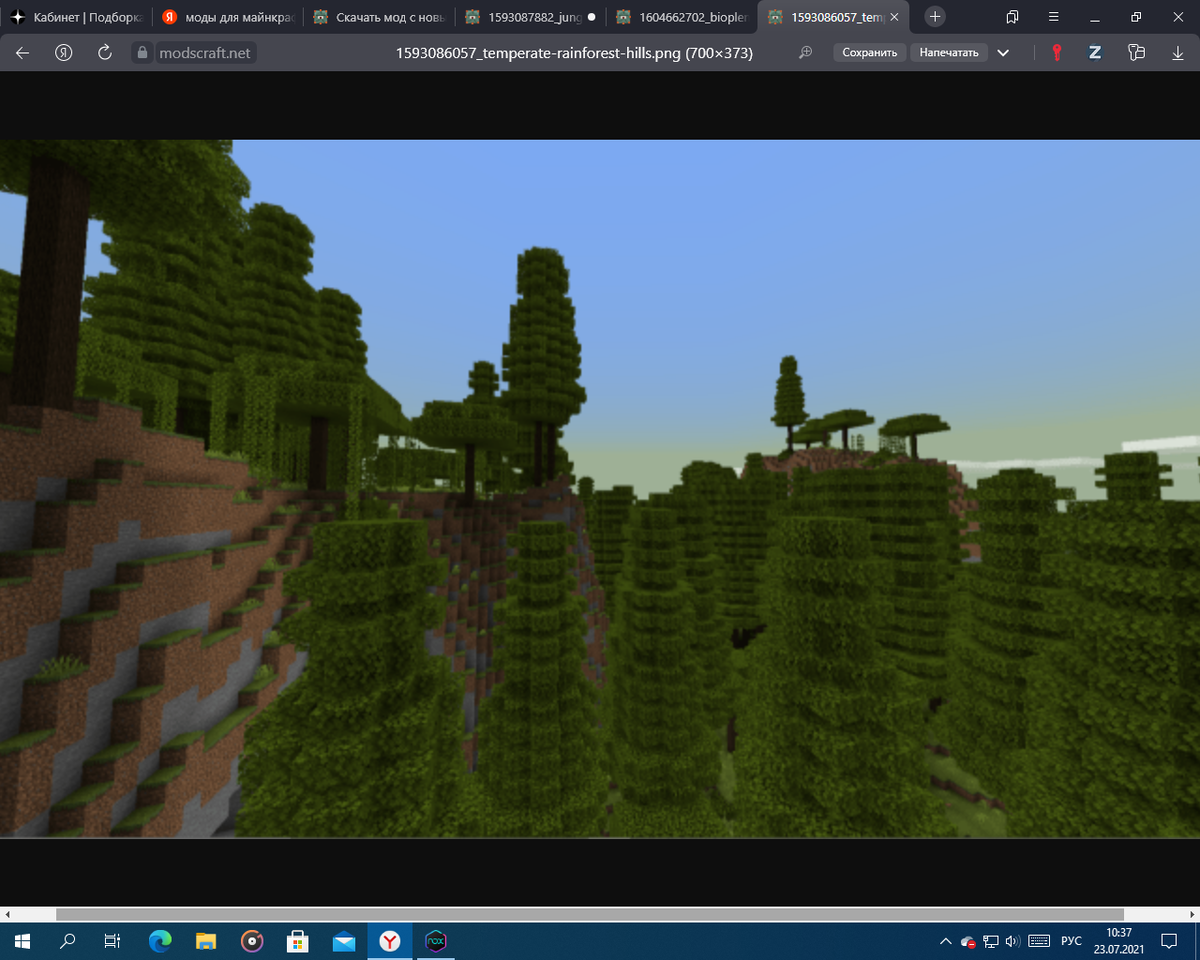Open Yandex home via the Я icon
This screenshot has height=960, width=1200.
point(64,53)
